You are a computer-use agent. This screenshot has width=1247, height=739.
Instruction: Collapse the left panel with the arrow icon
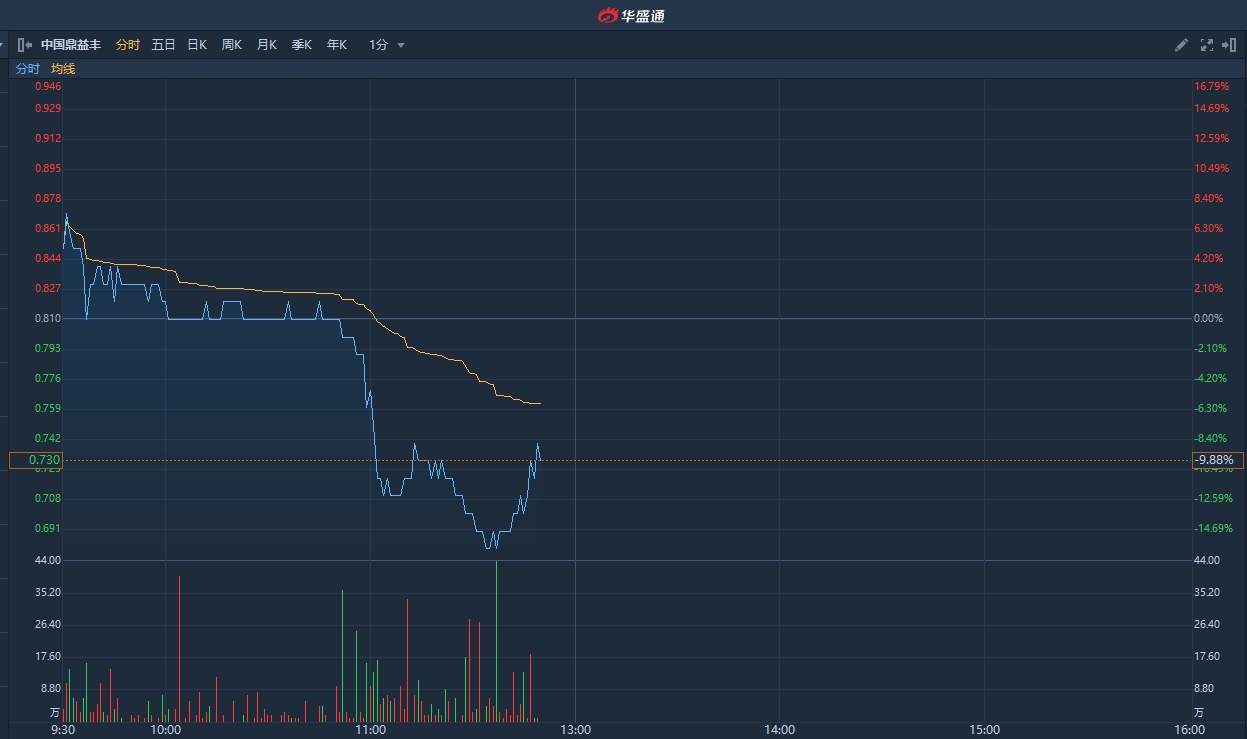pos(24,45)
